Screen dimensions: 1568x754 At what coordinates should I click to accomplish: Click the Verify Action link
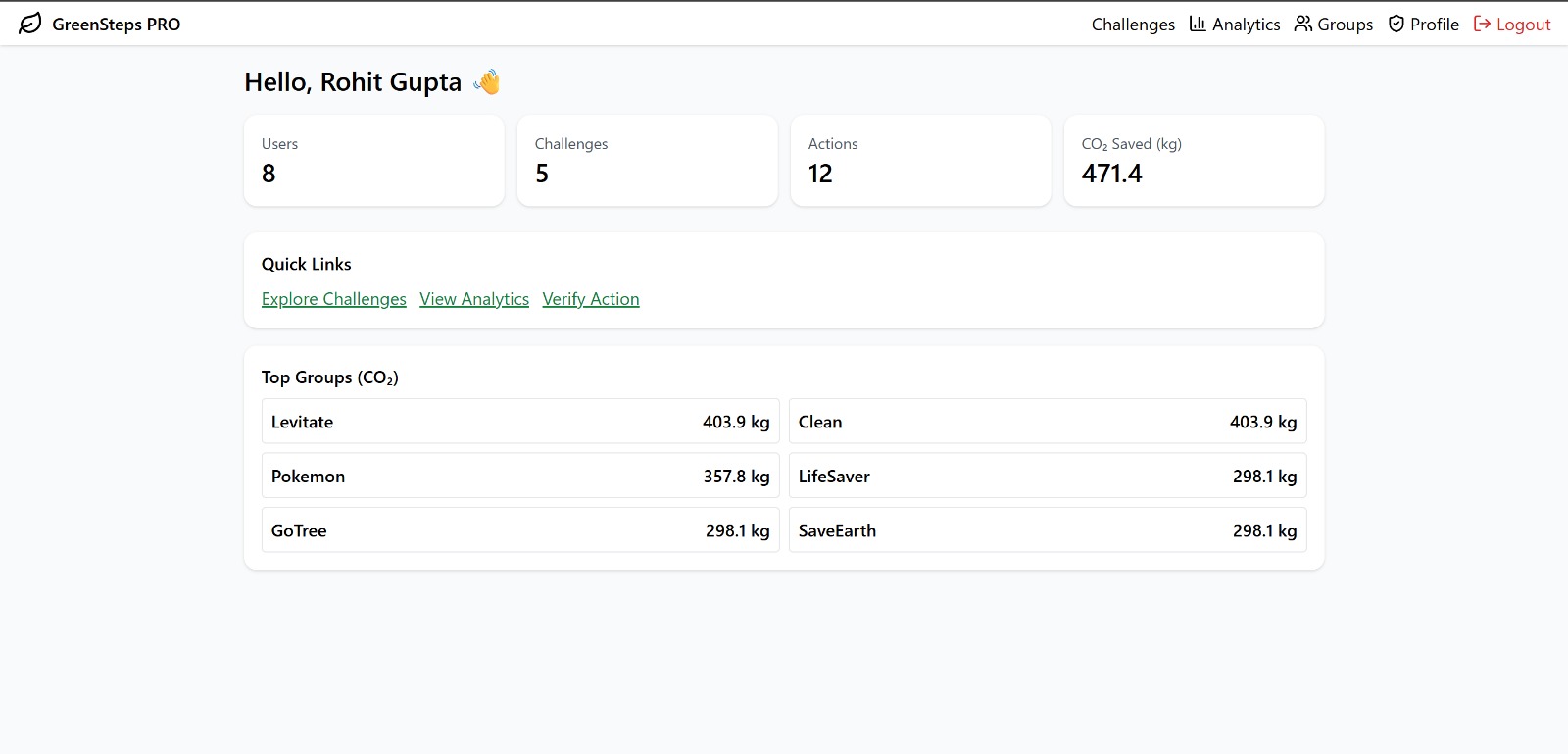[x=591, y=299]
